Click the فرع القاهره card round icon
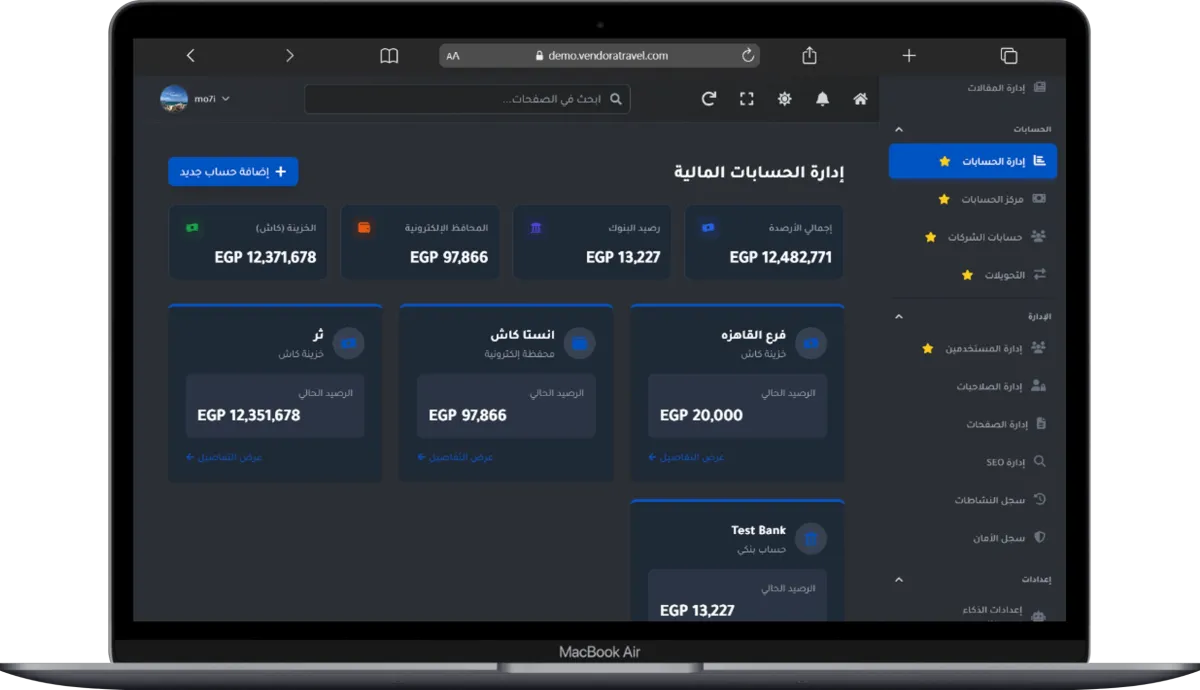Screen dimensions: 1200x690 811,344
